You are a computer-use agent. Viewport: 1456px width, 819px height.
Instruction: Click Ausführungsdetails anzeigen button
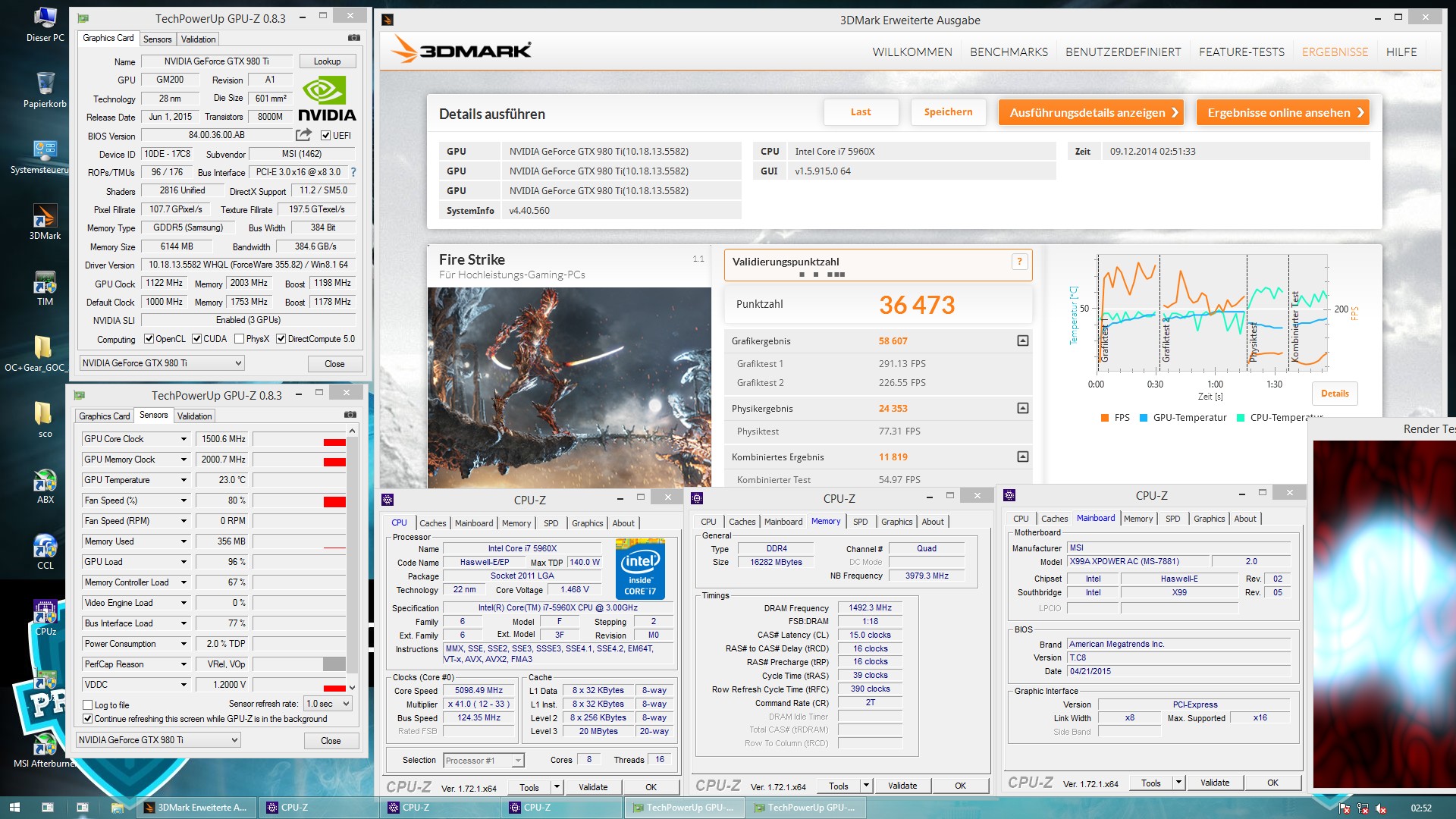click(x=1093, y=112)
